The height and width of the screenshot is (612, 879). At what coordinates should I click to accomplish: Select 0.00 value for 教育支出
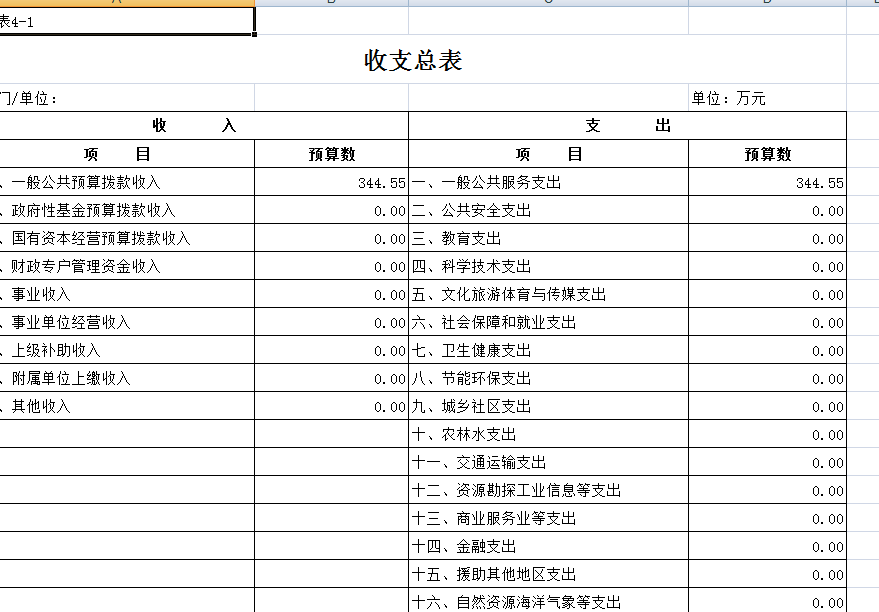767,238
